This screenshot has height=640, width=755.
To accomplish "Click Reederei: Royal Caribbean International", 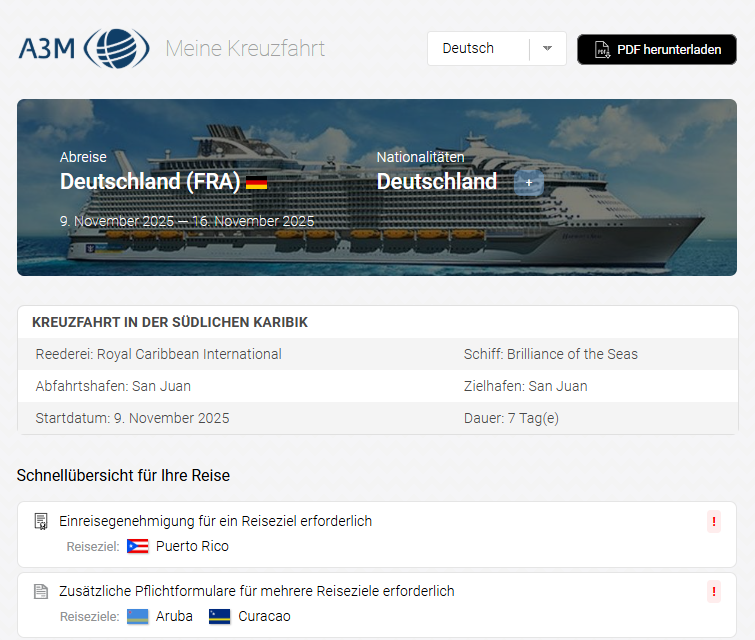I will click(x=158, y=354).
